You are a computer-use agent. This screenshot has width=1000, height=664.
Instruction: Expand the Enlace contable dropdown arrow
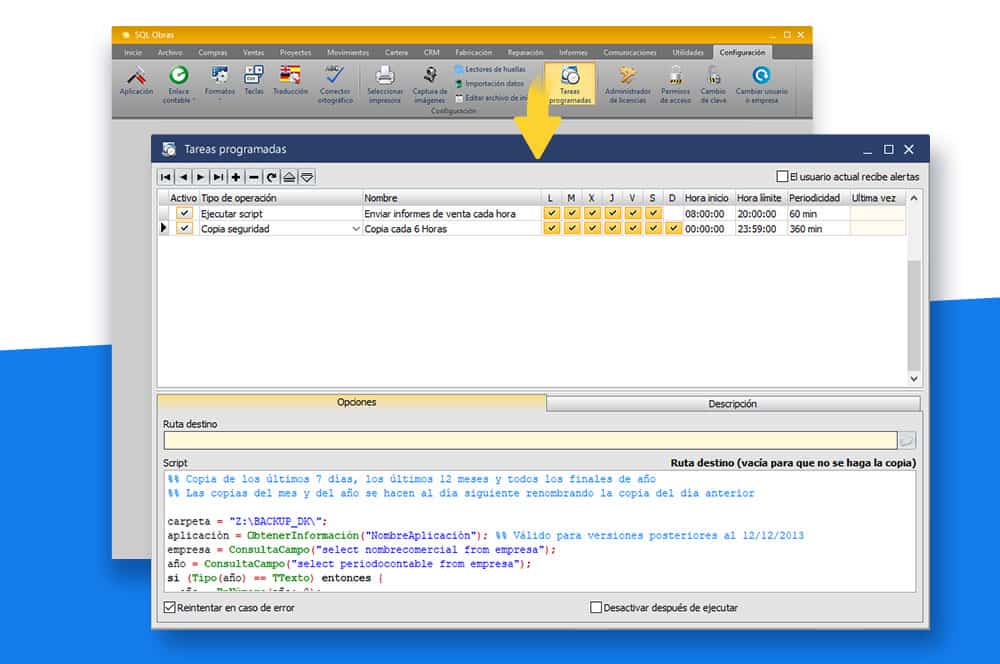click(x=194, y=100)
